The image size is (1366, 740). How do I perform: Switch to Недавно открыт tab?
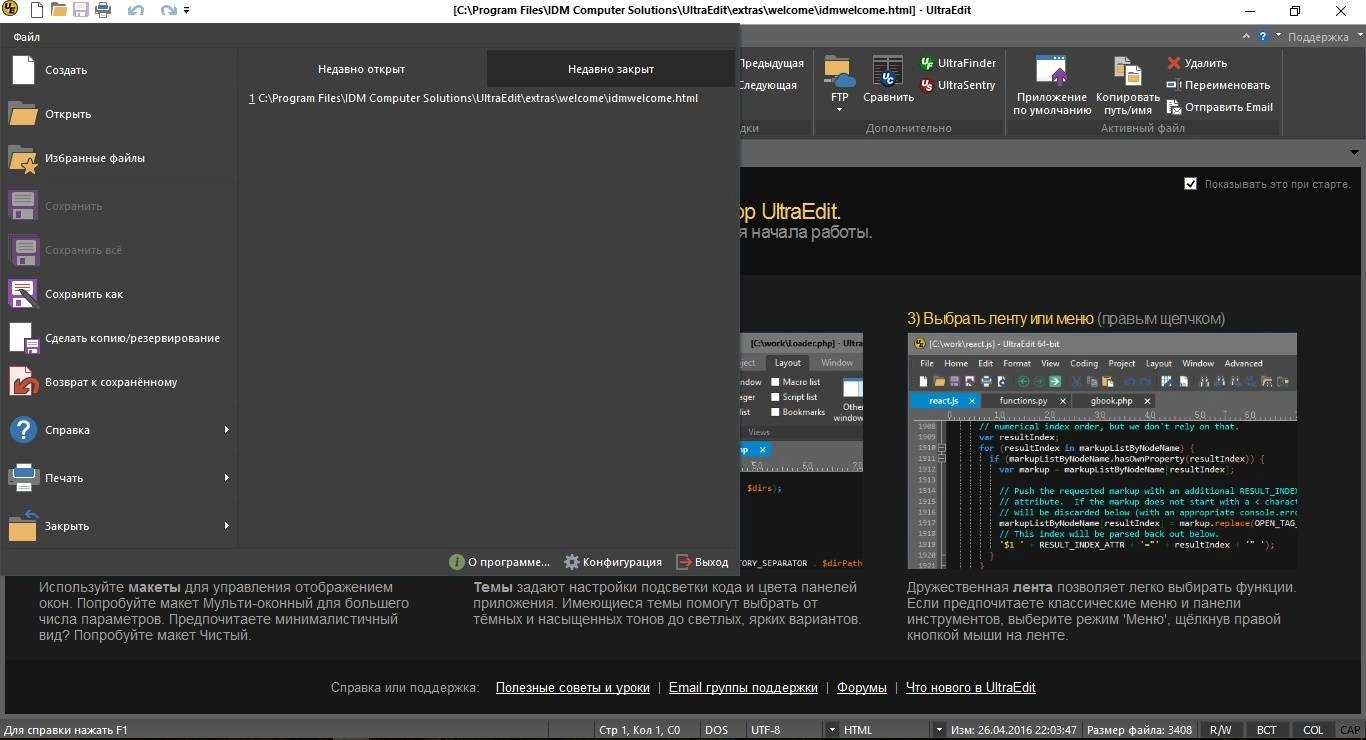[x=361, y=69]
